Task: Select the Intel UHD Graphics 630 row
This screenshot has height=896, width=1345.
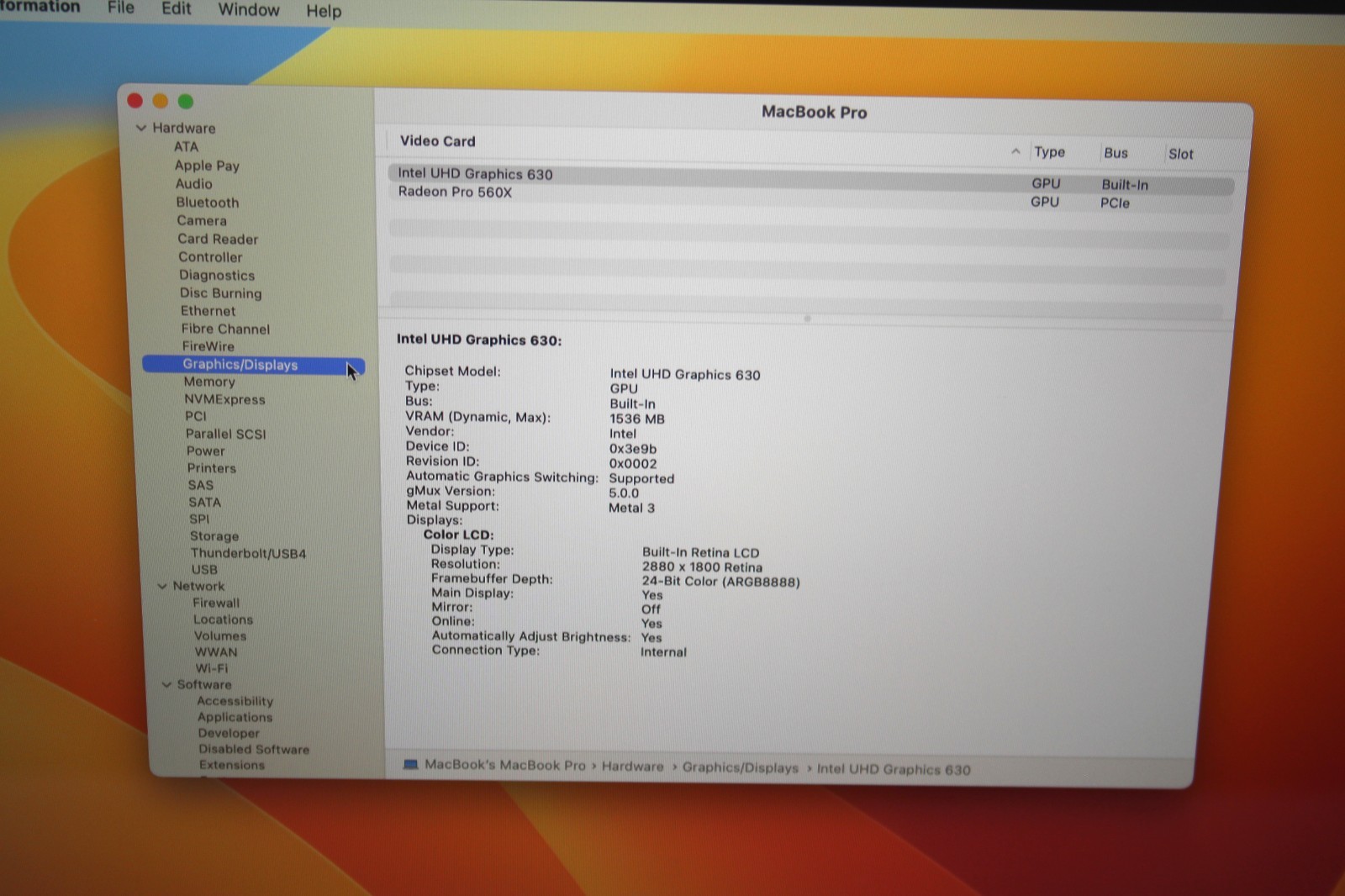Action: click(x=810, y=179)
